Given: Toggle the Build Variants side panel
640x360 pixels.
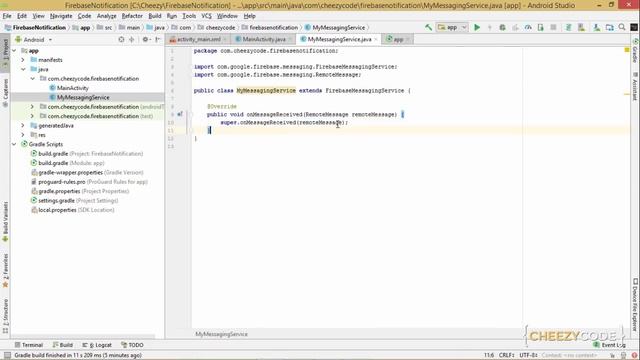Looking at the screenshot, I should 5,222.
